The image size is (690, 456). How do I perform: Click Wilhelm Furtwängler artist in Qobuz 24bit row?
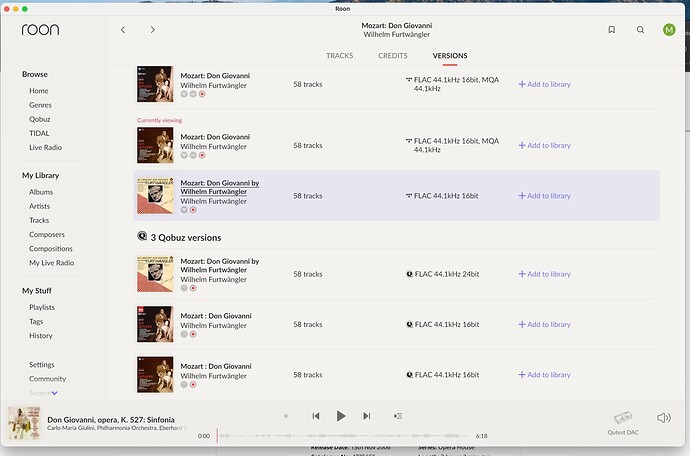[213, 279]
